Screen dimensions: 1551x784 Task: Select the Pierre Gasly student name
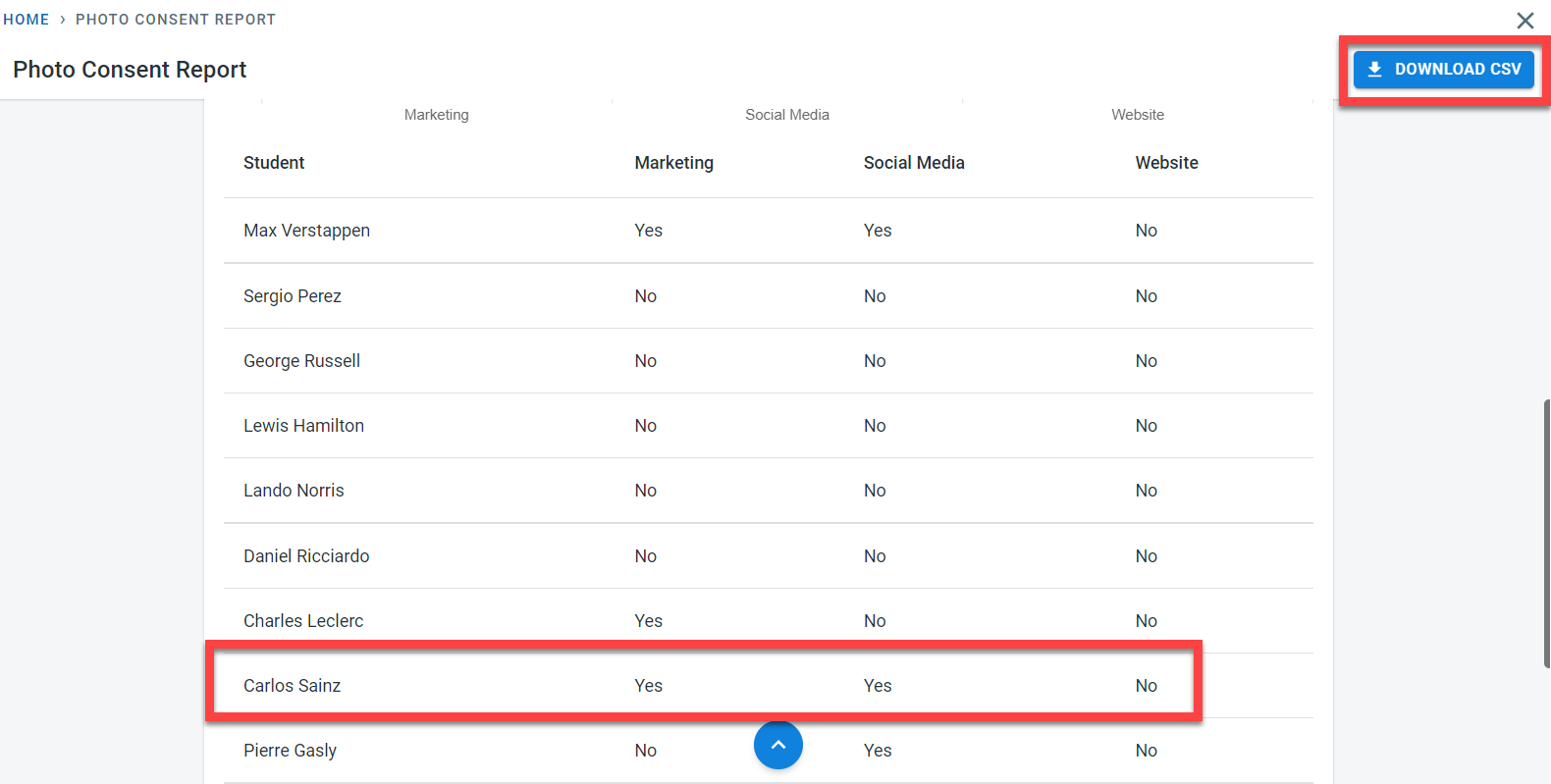point(290,751)
